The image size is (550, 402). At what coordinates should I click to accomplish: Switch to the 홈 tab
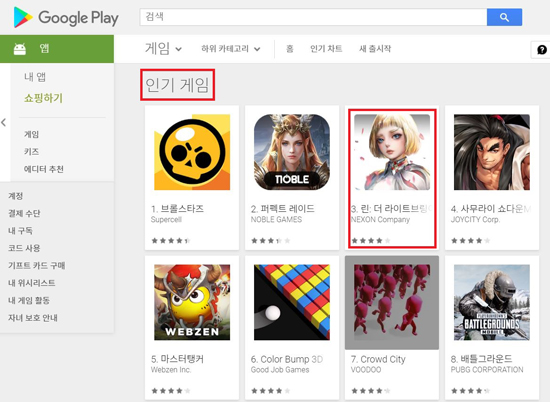point(289,48)
